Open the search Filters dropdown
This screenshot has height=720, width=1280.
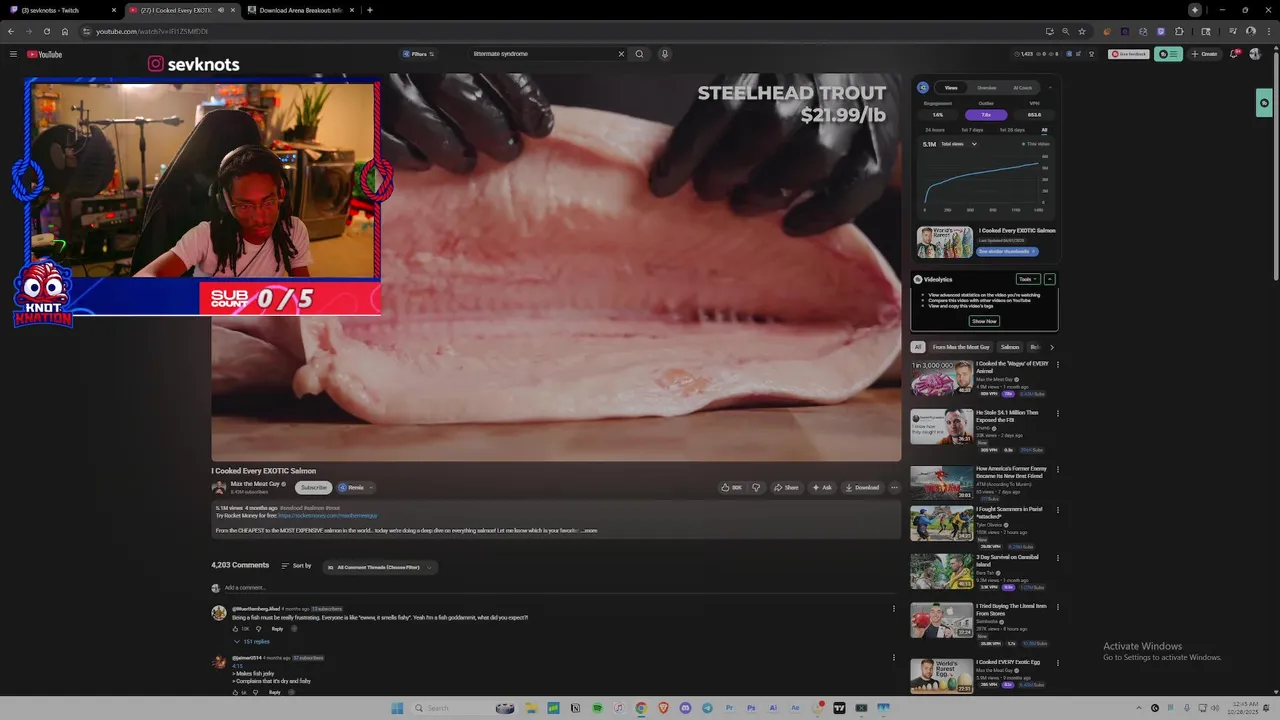[x=418, y=54]
